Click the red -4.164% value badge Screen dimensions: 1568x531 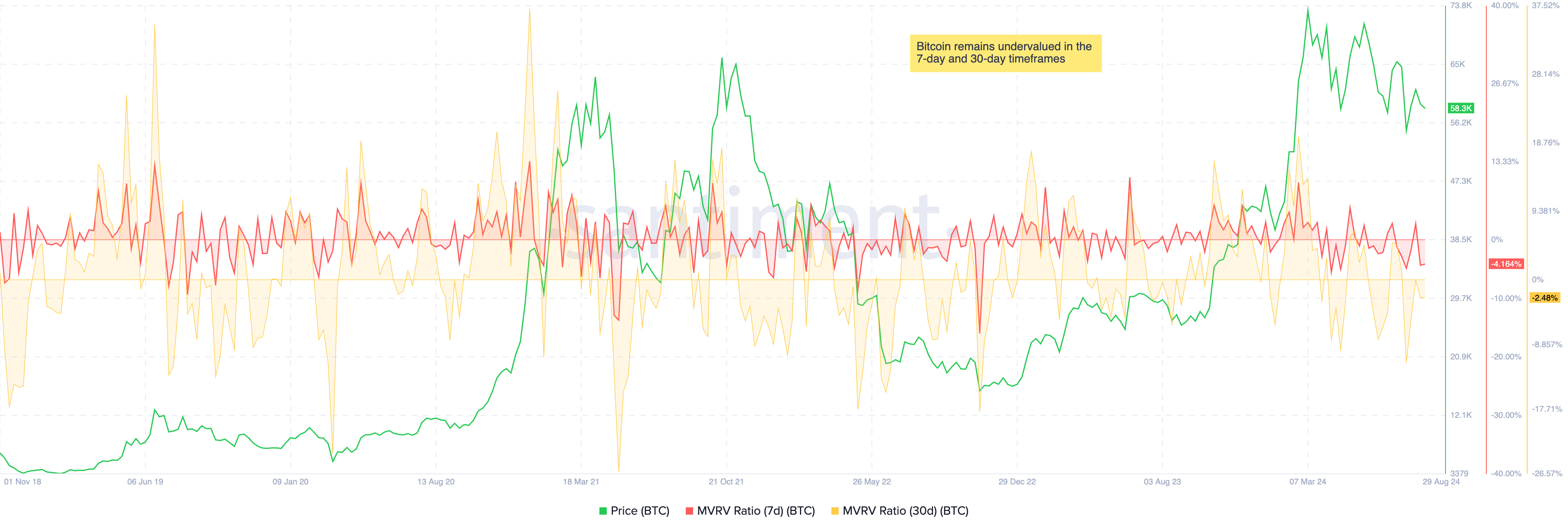[x=1506, y=264]
